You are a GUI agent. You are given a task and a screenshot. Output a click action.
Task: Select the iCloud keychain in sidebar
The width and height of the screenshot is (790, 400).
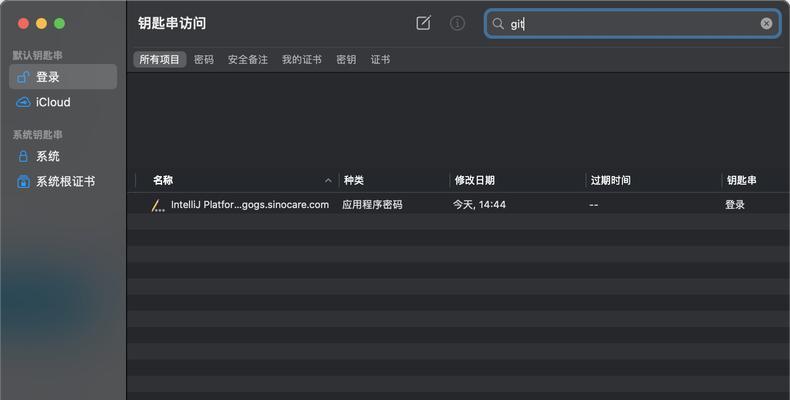(63, 102)
